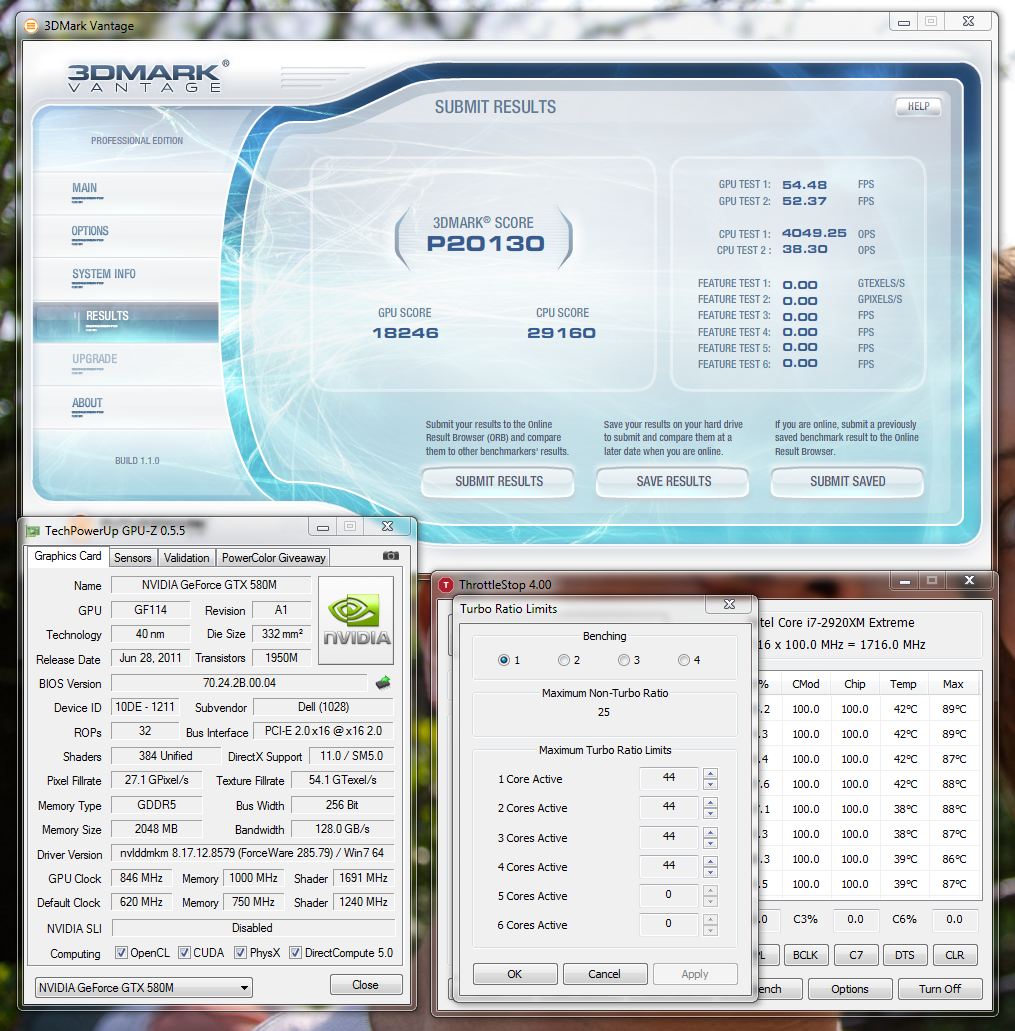Image resolution: width=1015 pixels, height=1031 pixels.
Task: Click the CPU score value 29160
Action: point(561,333)
